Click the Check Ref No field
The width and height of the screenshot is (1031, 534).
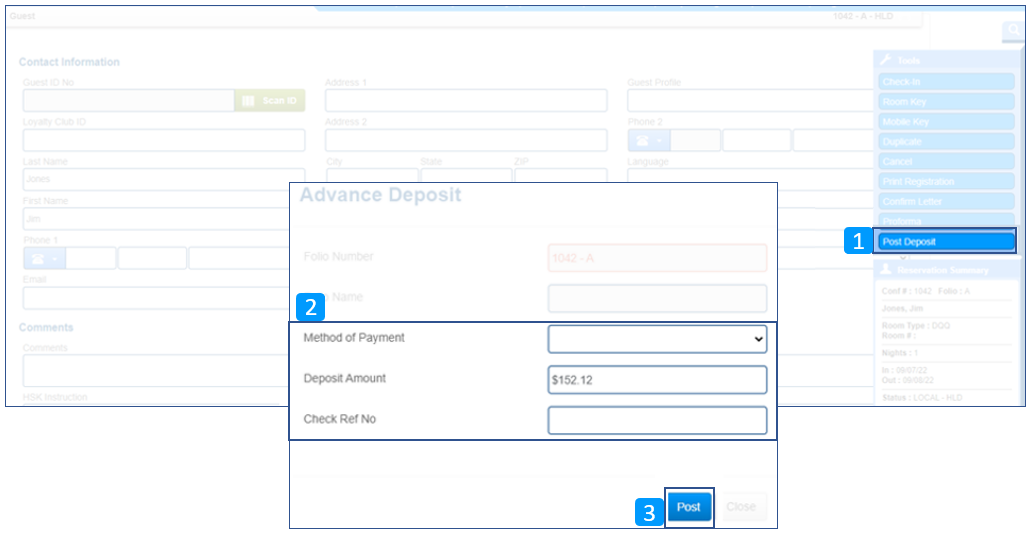click(x=657, y=420)
